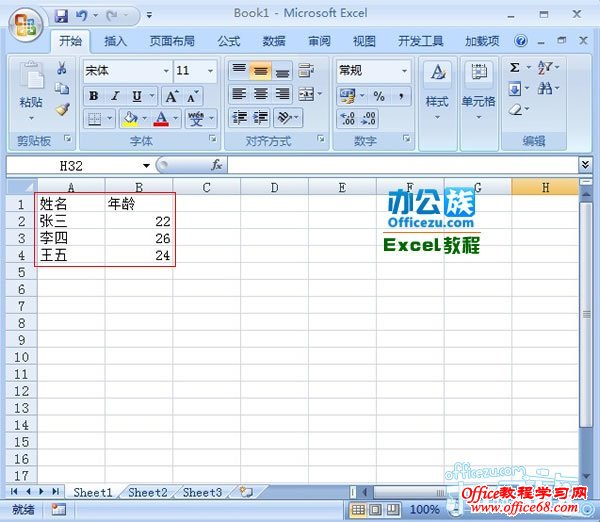Click the borders icon
Screen dimensions: 600x522
[95, 119]
